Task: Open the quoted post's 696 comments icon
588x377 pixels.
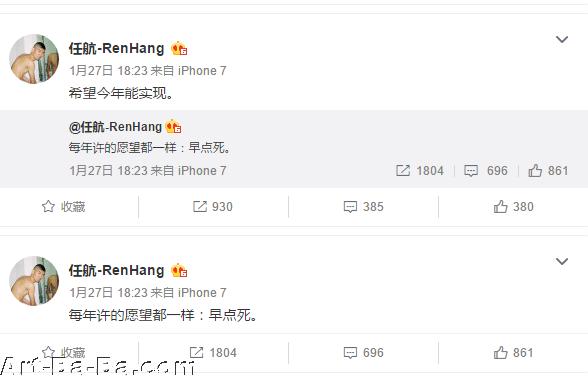Action: (x=486, y=171)
